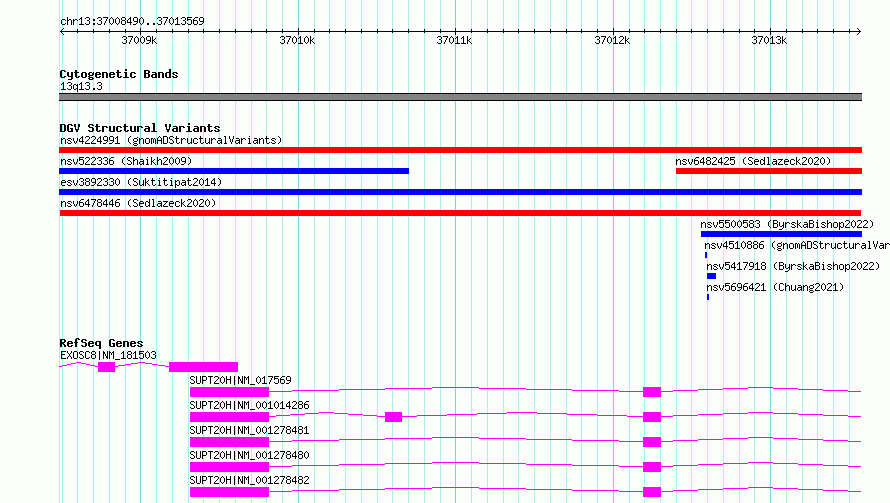Screen dimensions: 890x503
Task: Open the SUPT20H|NM_017569 transcript label
Action: click(240, 380)
